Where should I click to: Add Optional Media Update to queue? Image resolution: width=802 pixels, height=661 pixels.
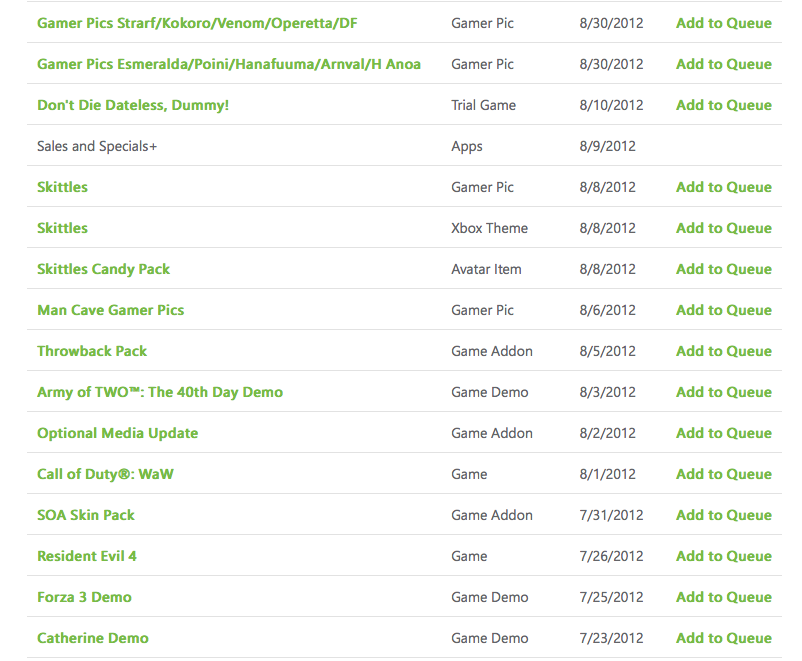pos(724,433)
